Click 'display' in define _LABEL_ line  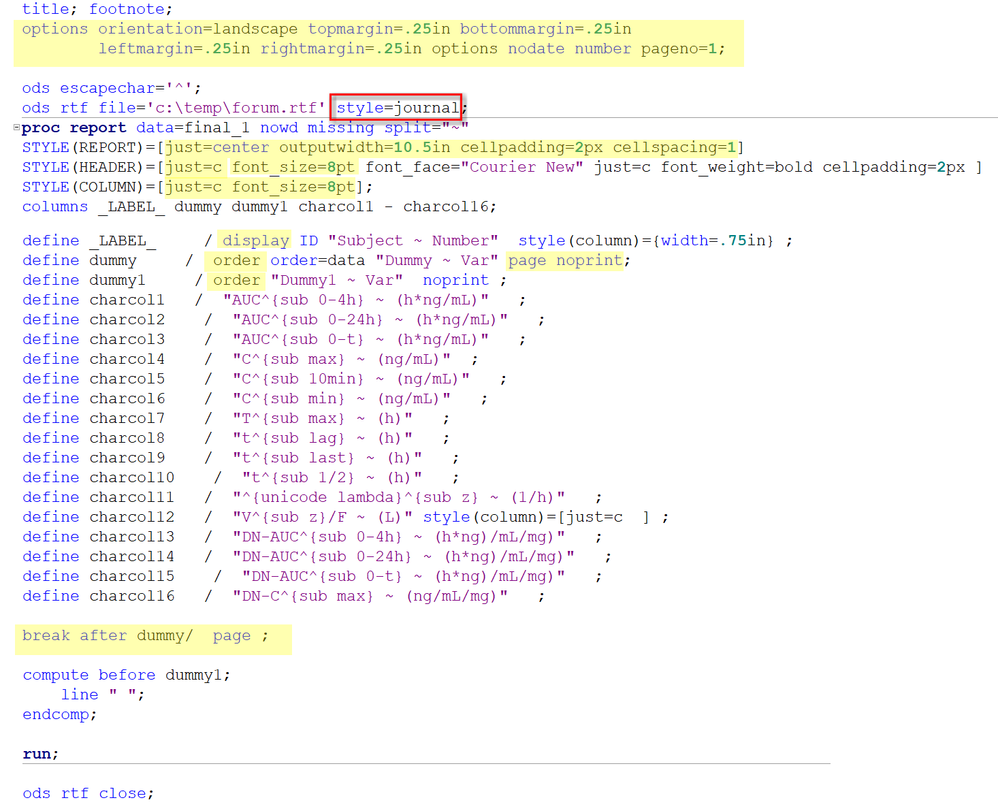click(256, 240)
